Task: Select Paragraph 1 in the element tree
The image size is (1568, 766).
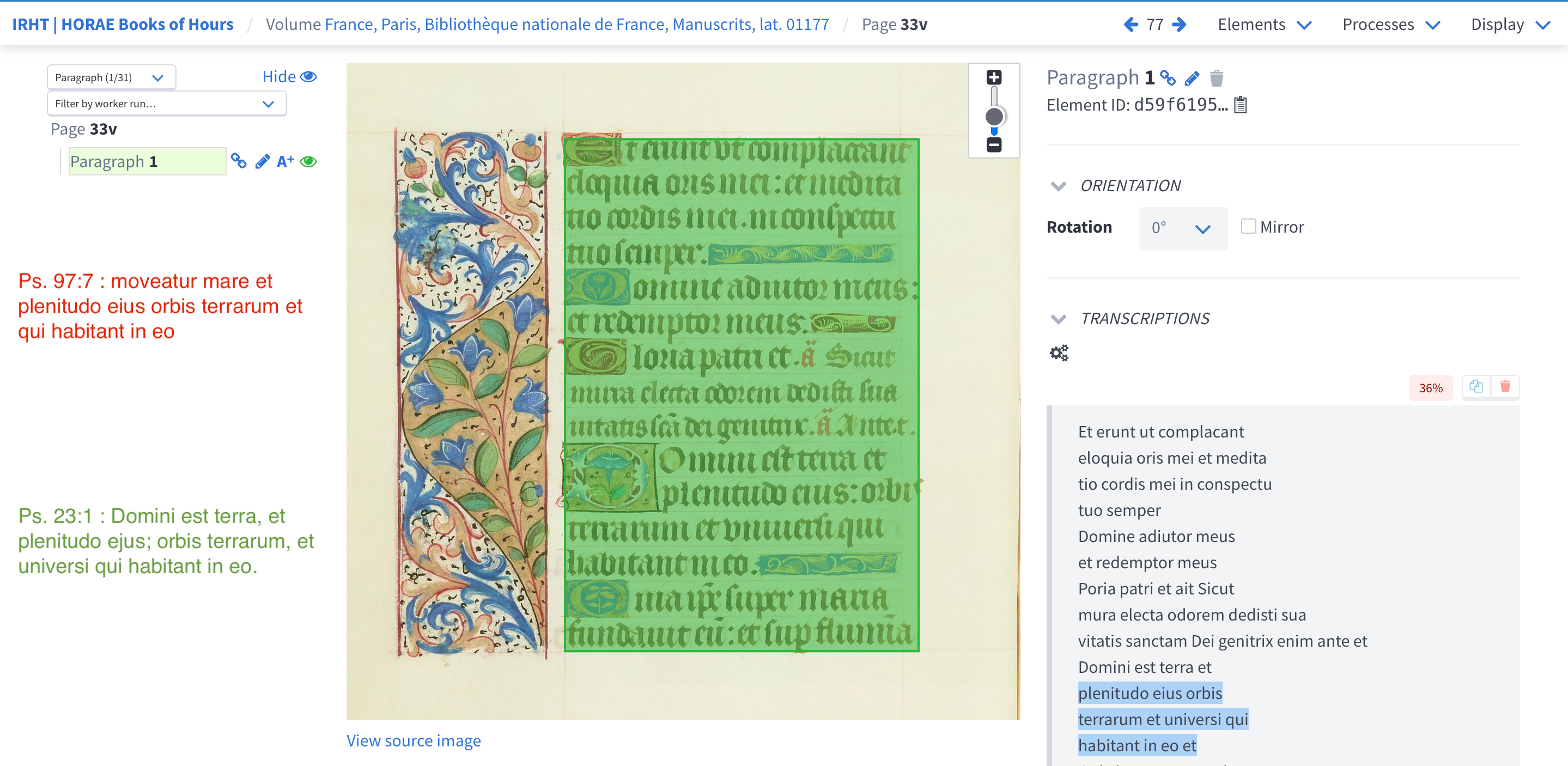Action: tap(147, 161)
